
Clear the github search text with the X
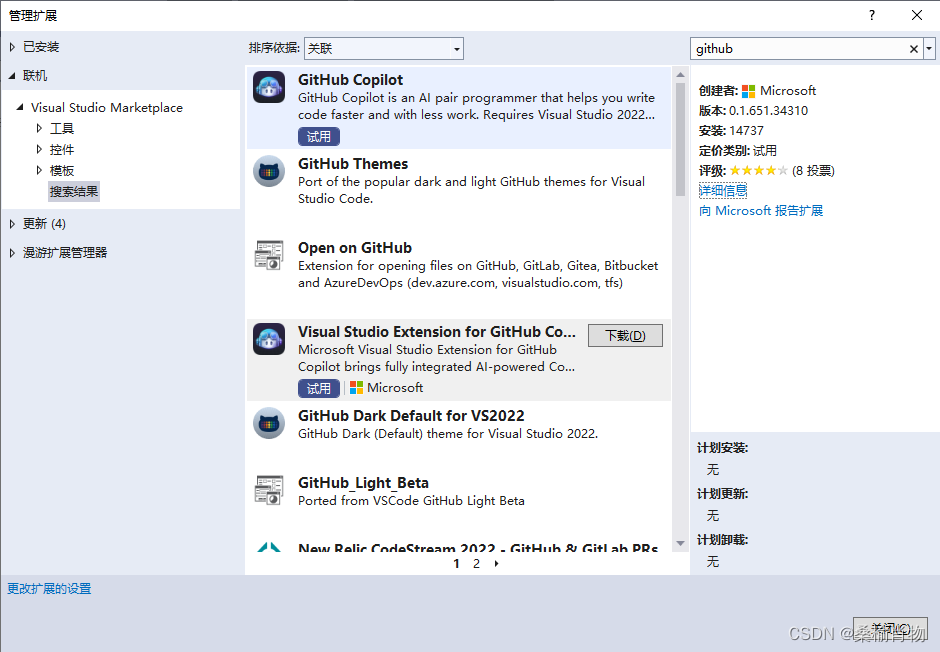click(914, 49)
